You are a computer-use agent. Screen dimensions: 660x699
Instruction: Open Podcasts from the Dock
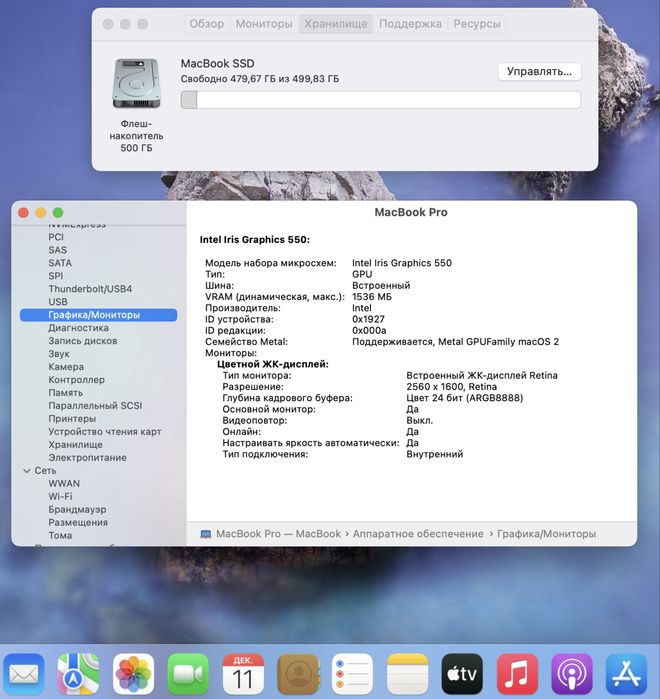(x=572, y=674)
